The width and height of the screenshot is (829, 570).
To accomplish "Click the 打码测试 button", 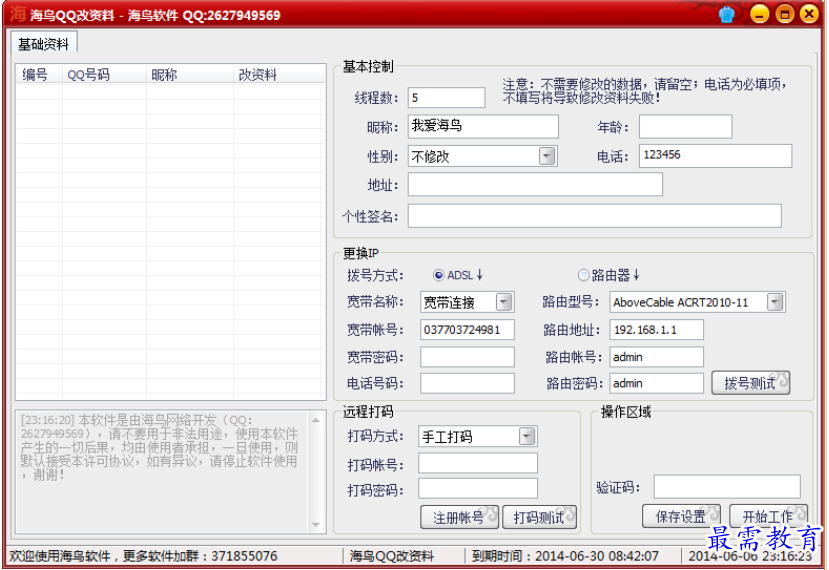I will (539, 517).
